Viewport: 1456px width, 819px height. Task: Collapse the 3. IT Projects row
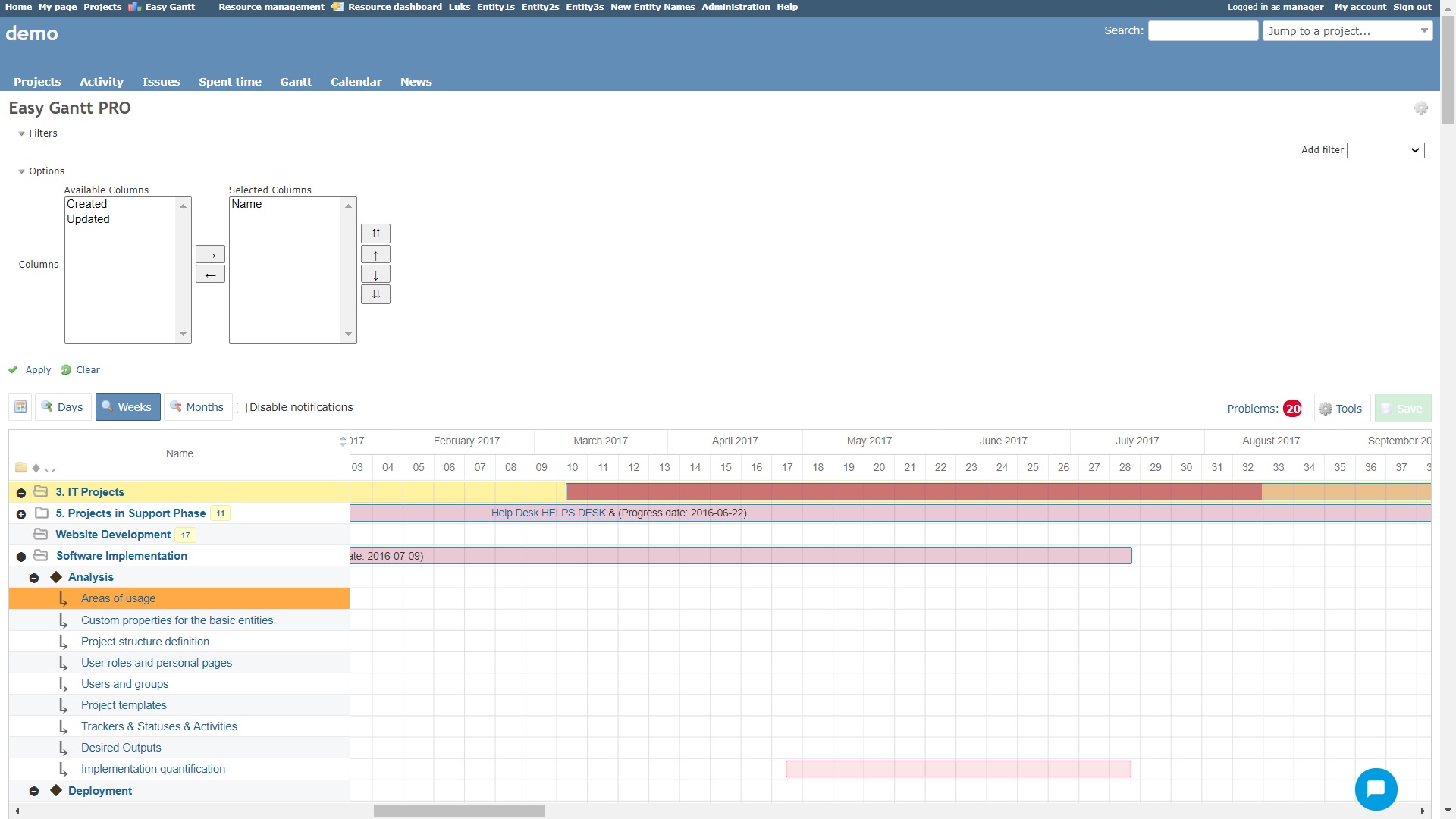click(21, 493)
